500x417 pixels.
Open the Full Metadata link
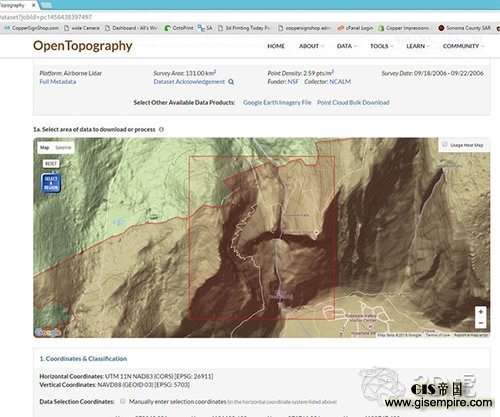click(58, 82)
